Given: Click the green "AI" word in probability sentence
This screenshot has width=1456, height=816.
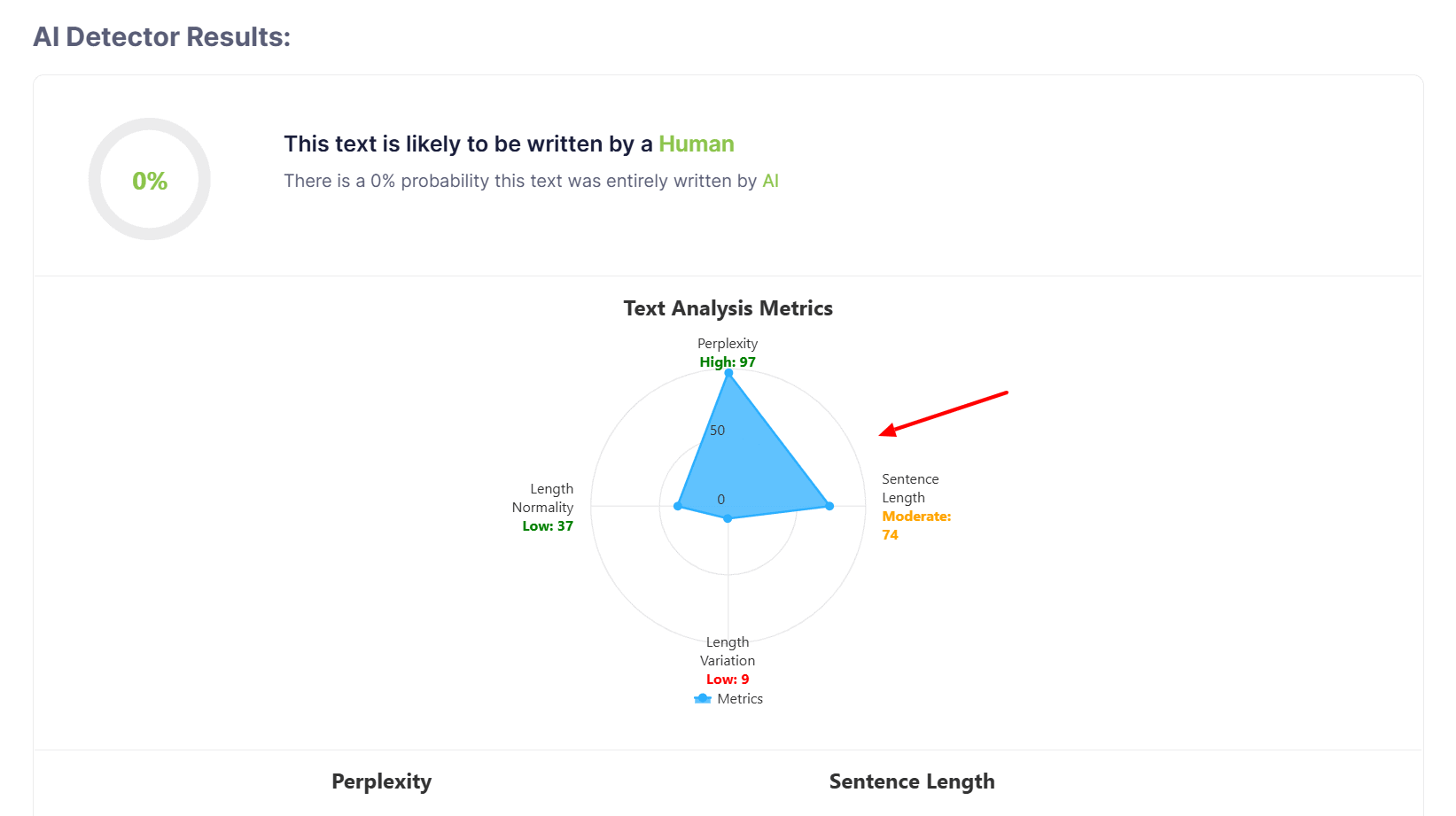Looking at the screenshot, I should (x=770, y=182).
